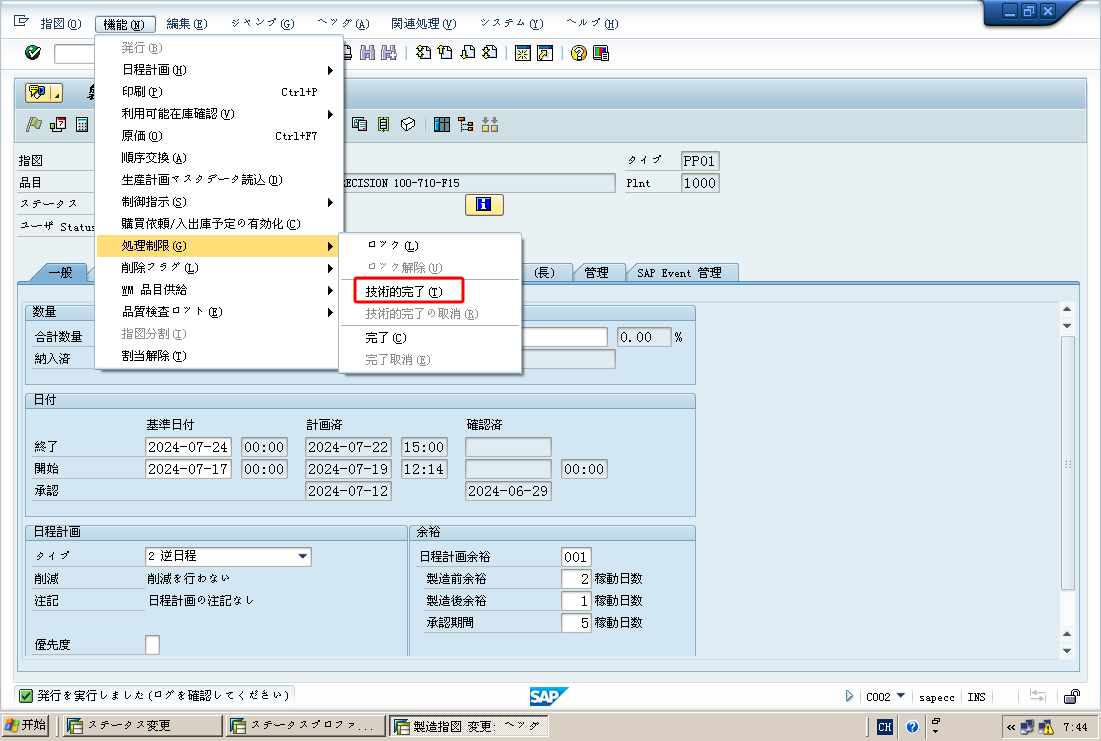1101x741 pixels.
Task: Click the calculator costing icon
Action: click(x=80, y=124)
